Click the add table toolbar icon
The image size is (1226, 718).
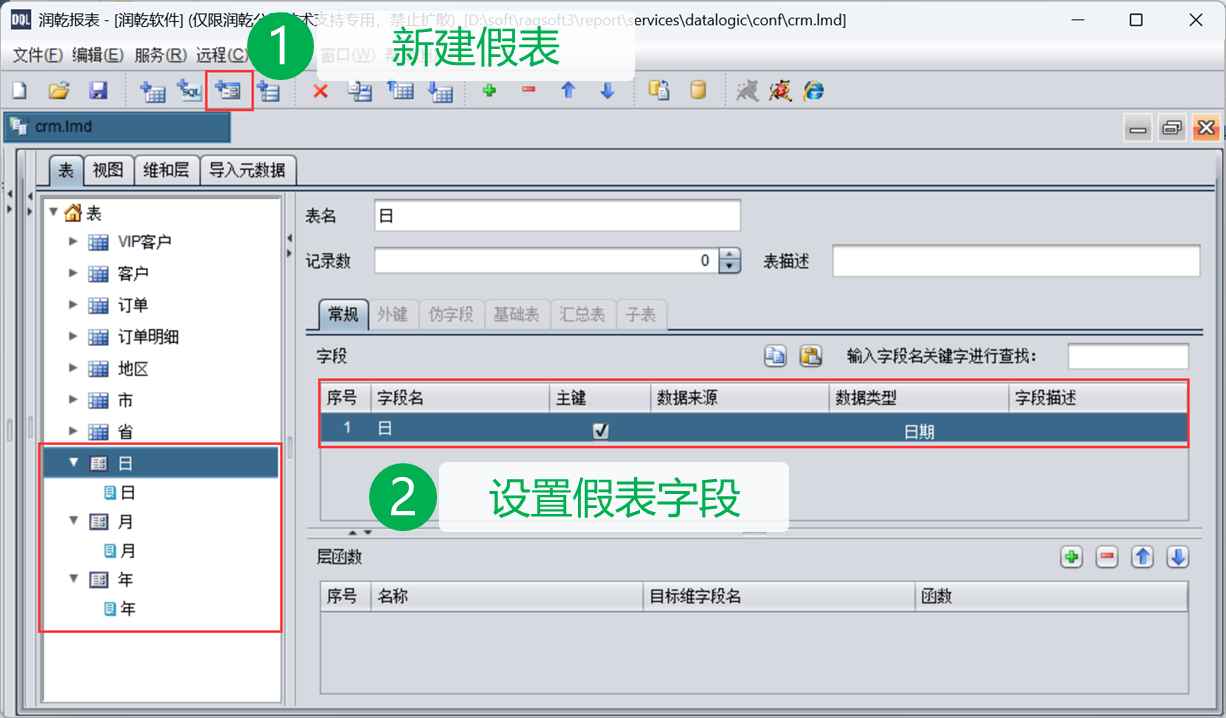[x=152, y=91]
